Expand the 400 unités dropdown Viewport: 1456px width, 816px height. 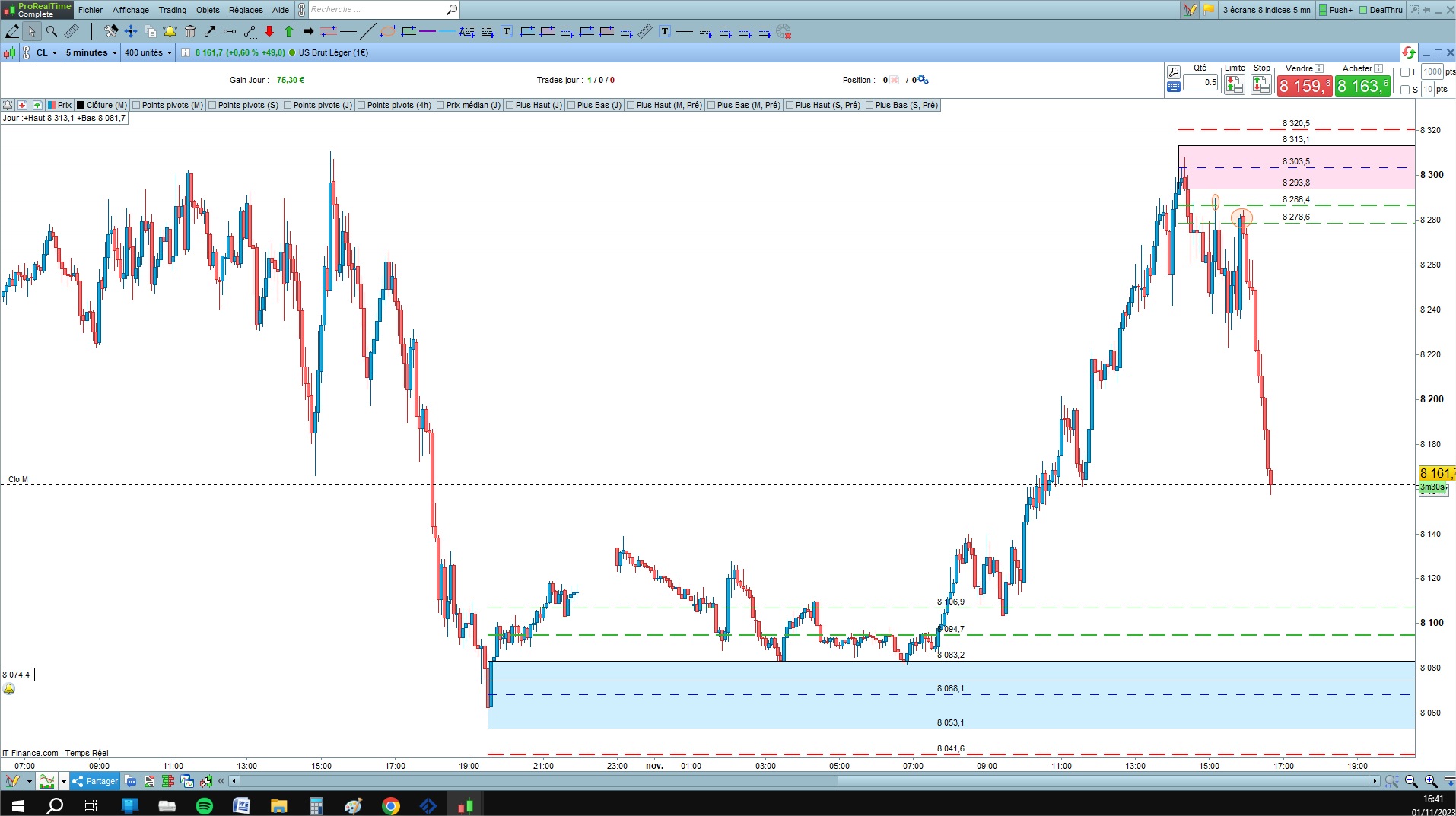coord(148,52)
